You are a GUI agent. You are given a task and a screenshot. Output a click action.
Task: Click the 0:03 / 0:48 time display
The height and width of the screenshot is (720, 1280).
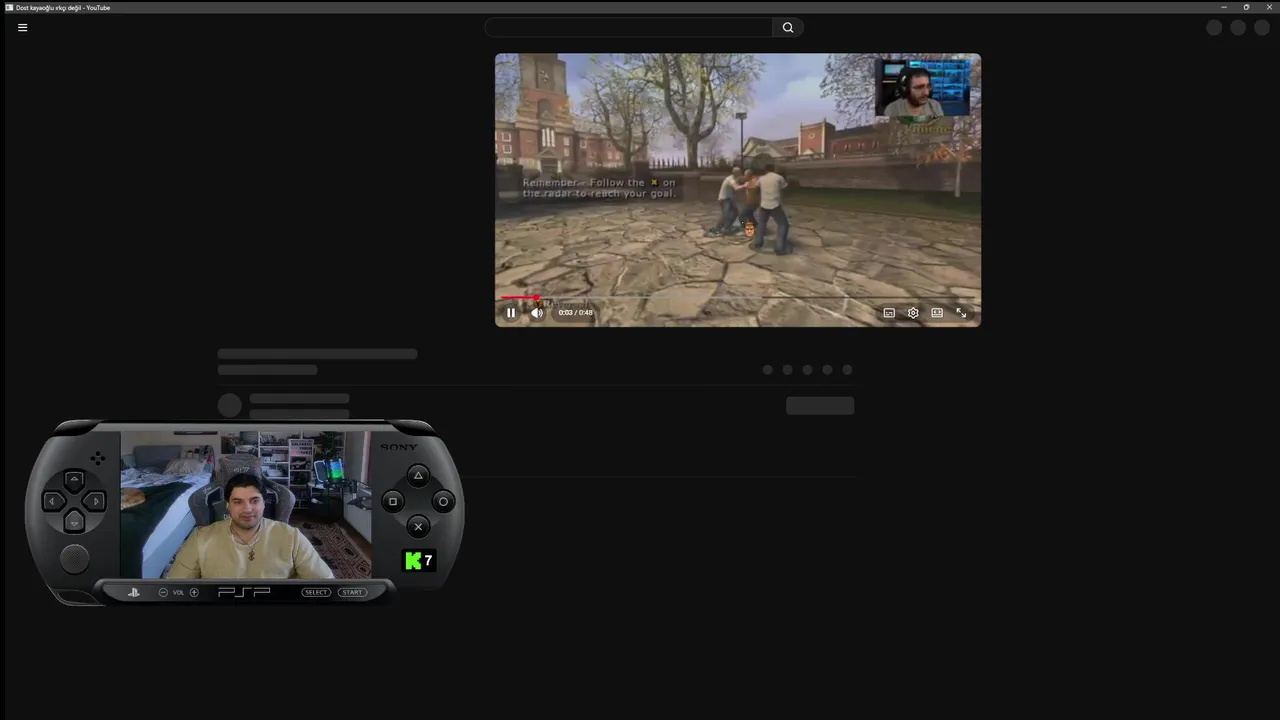(575, 313)
